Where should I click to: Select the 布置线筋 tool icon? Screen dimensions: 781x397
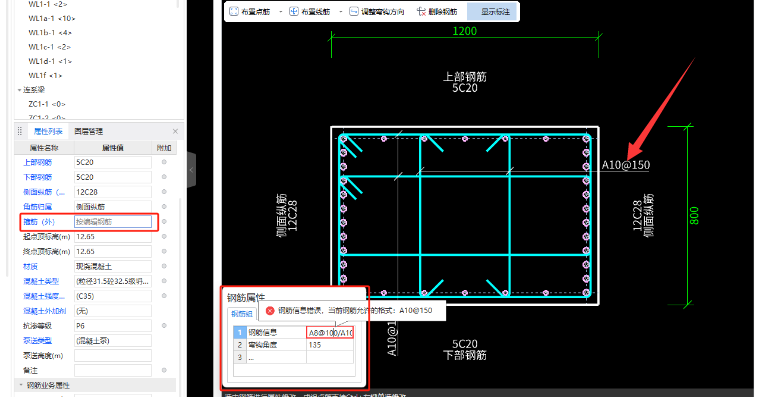[x=294, y=11]
